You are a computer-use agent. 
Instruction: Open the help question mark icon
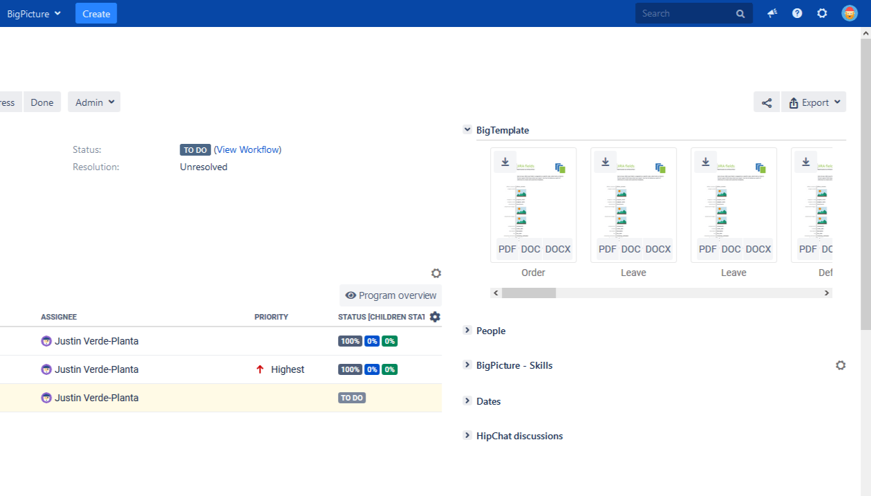[x=797, y=13]
